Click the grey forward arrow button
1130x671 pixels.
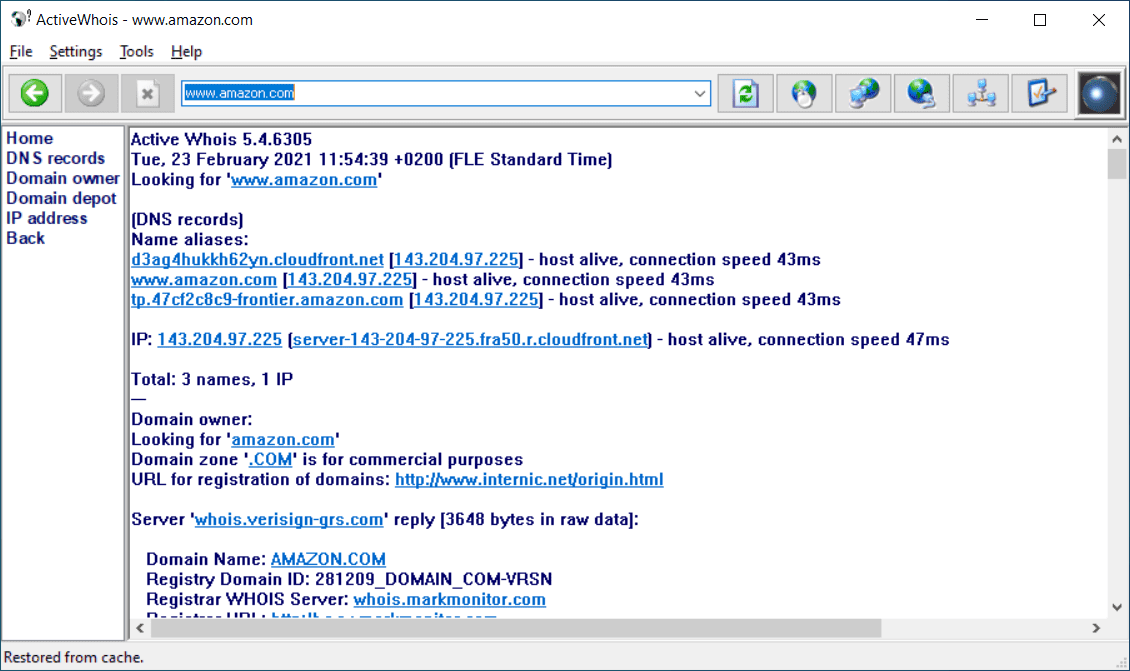[x=91, y=93]
